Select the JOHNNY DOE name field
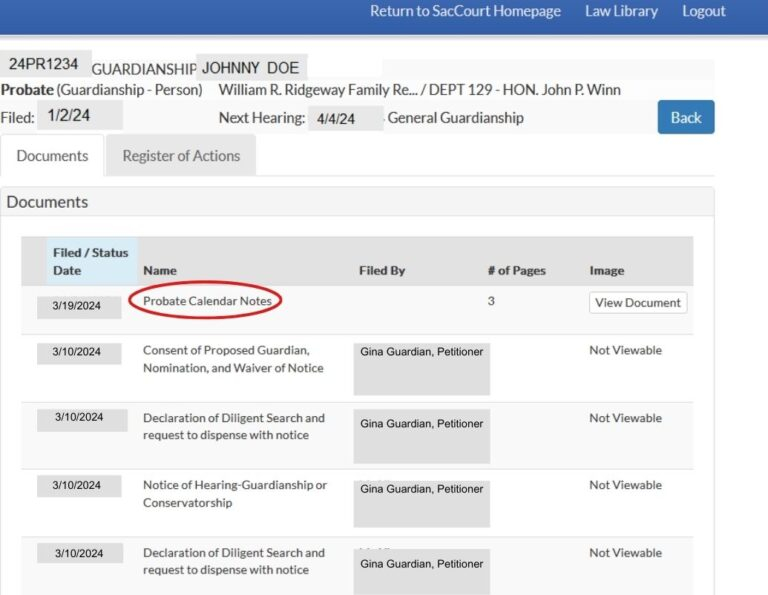768x595 pixels. coord(251,68)
